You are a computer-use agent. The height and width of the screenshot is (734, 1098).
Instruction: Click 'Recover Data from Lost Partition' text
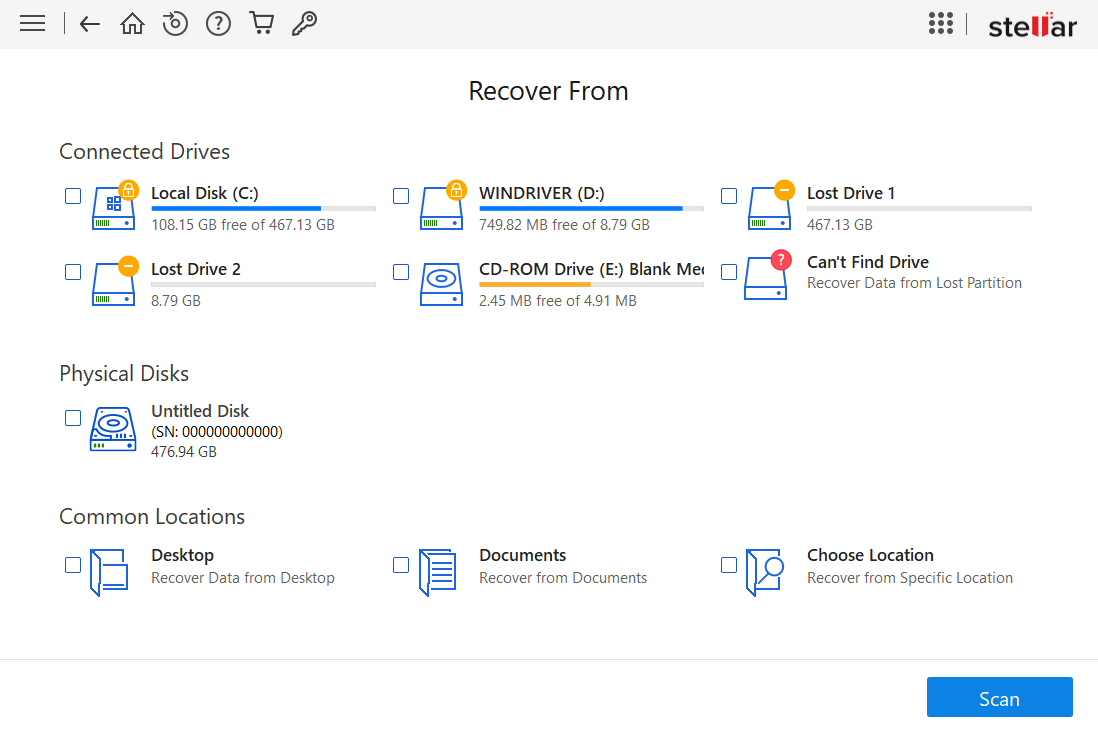pyautogui.click(x=914, y=283)
